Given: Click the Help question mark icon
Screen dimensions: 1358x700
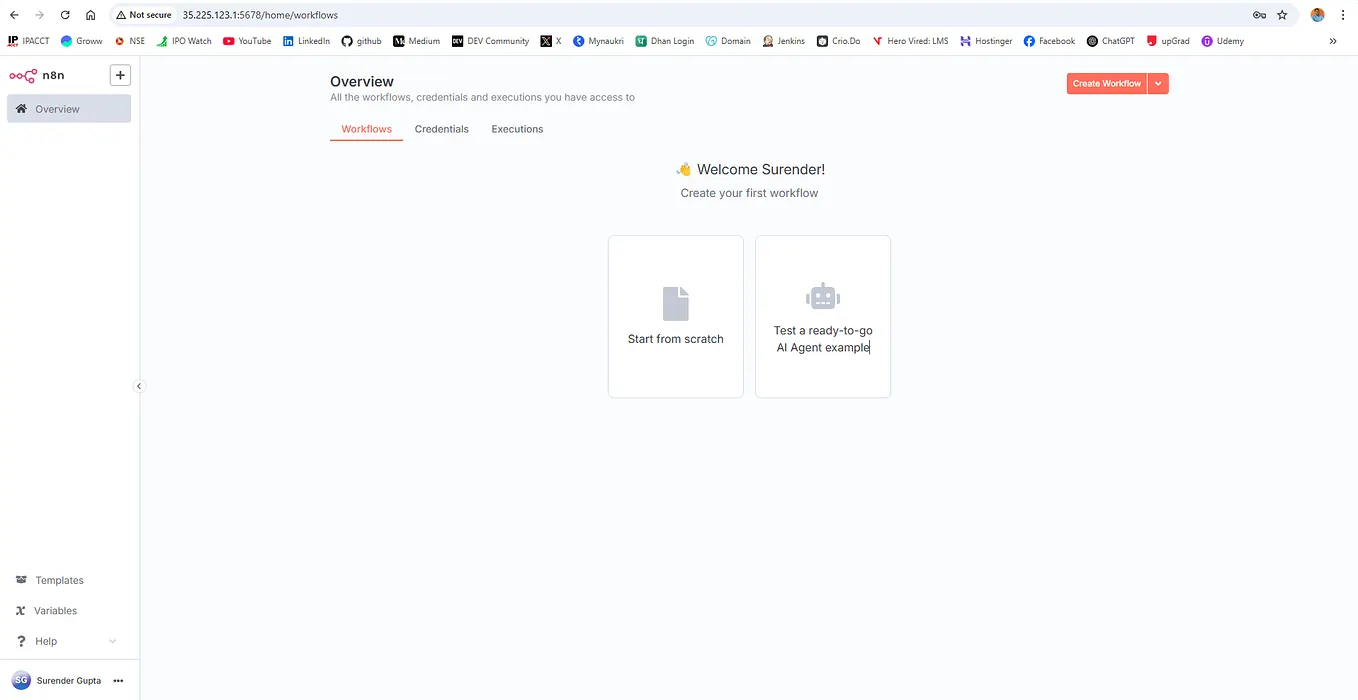Looking at the screenshot, I should [x=22, y=641].
